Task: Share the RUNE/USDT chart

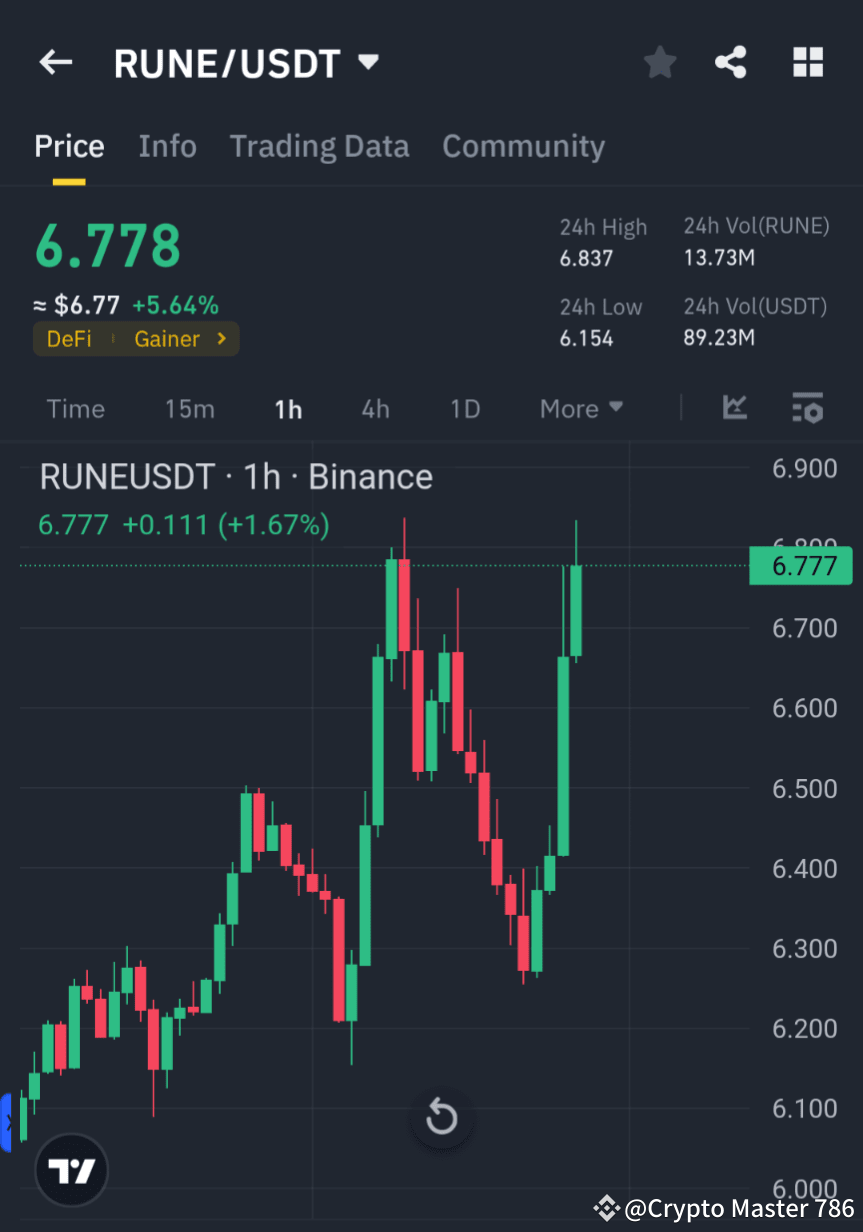Action: (731, 62)
